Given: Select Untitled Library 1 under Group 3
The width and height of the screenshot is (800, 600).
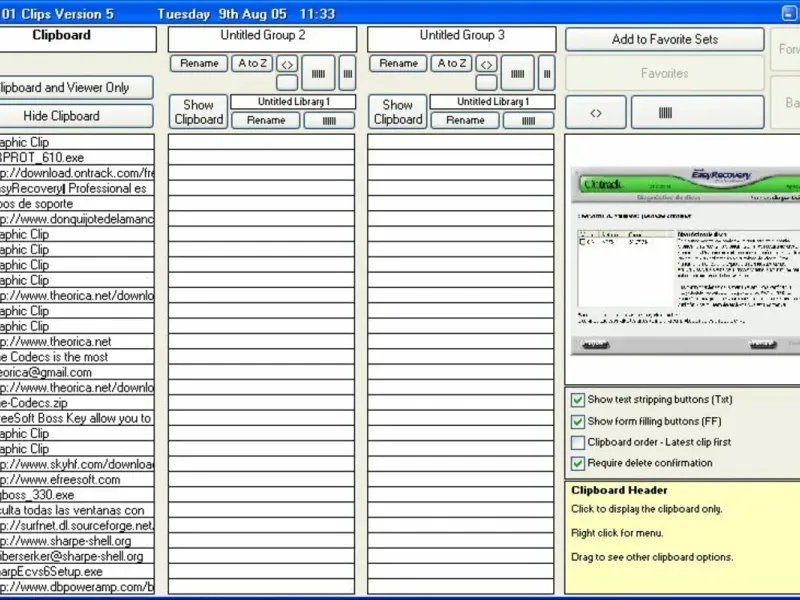Looking at the screenshot, I should (x=492, y=102).
